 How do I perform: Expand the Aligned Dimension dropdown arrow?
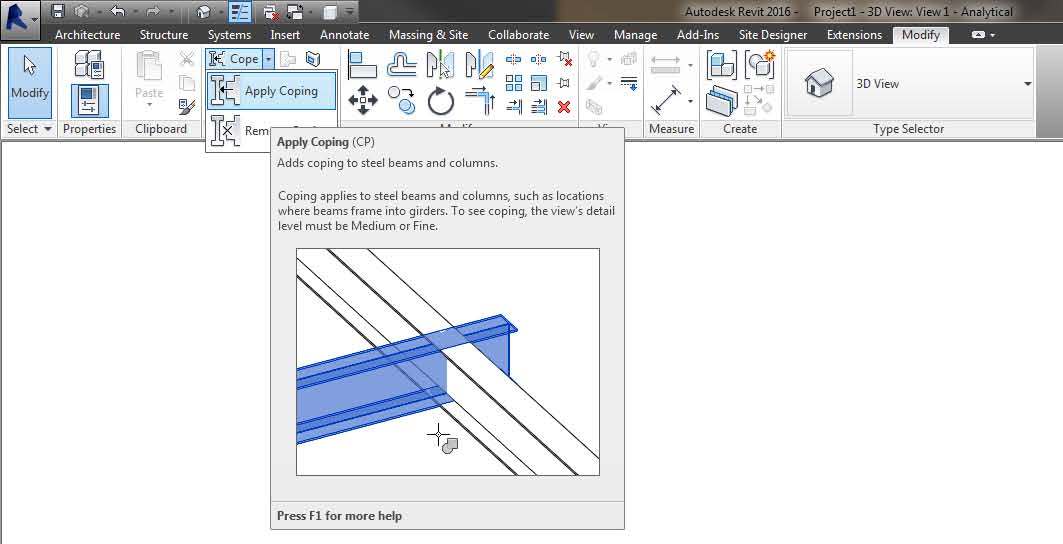pyautogui.click(x=690, y=101)
